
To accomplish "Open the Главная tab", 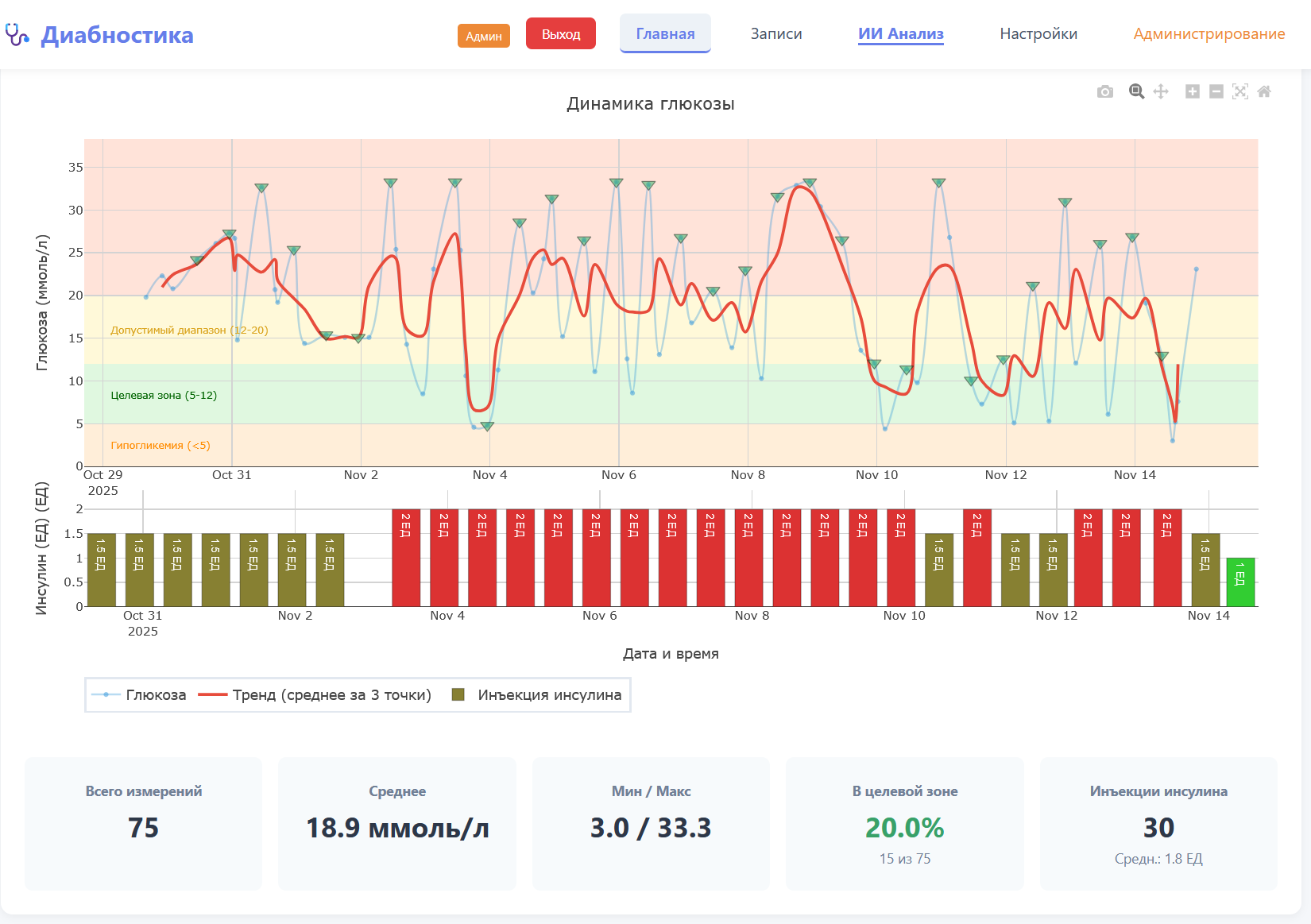I will tap(665, 34).
